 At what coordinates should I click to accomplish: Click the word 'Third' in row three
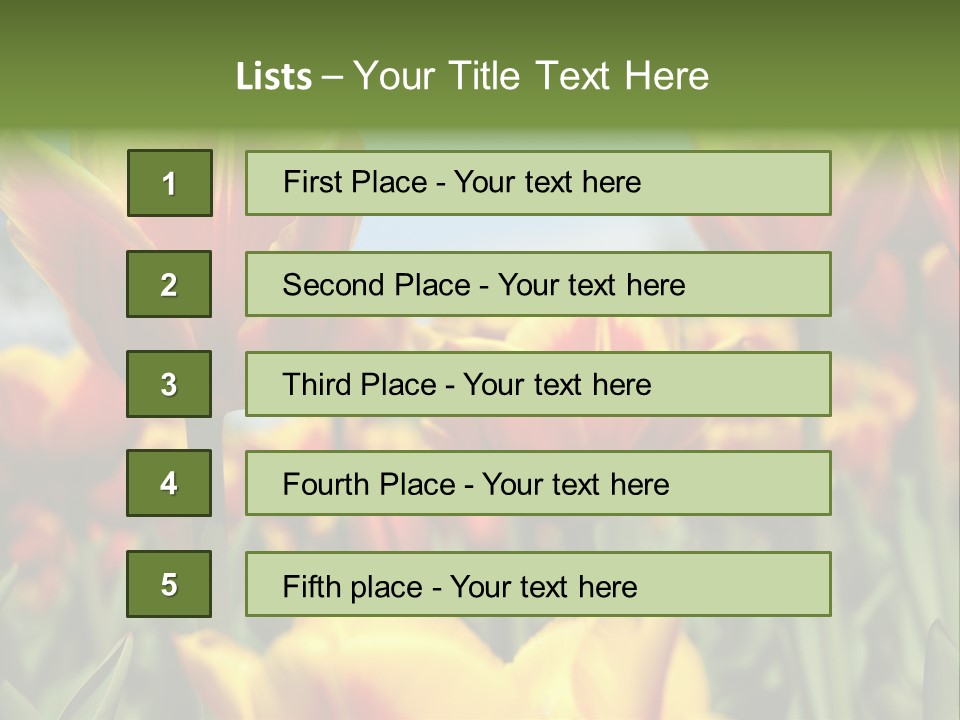318,385
